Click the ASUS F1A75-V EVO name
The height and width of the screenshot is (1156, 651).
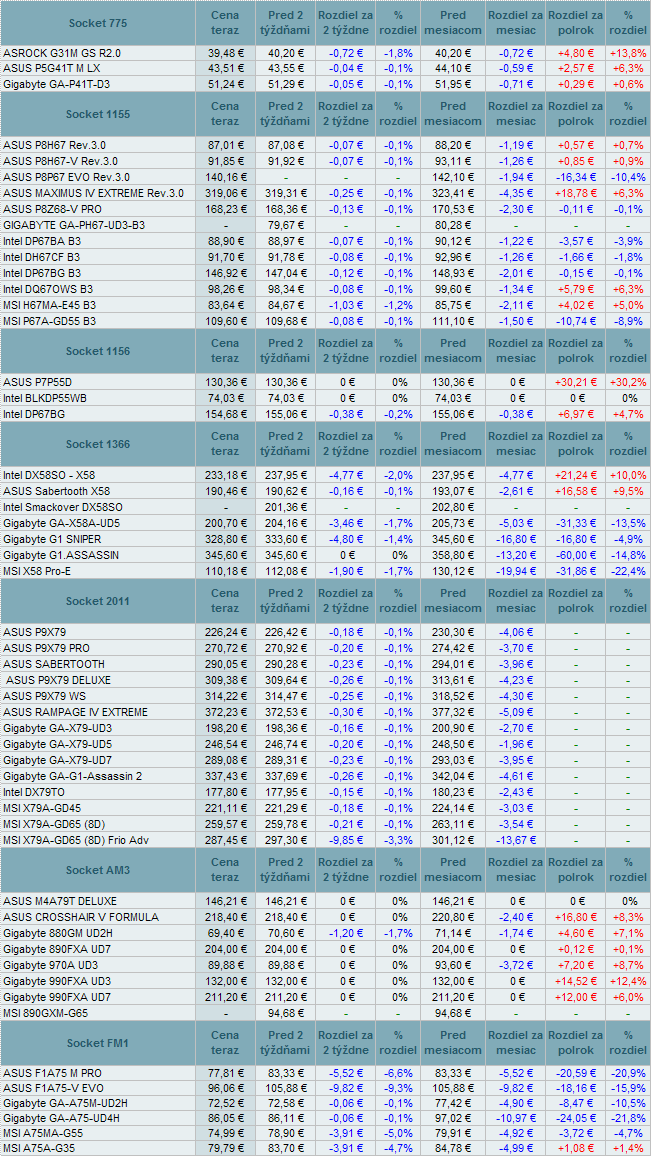[x=52, y=1089]
